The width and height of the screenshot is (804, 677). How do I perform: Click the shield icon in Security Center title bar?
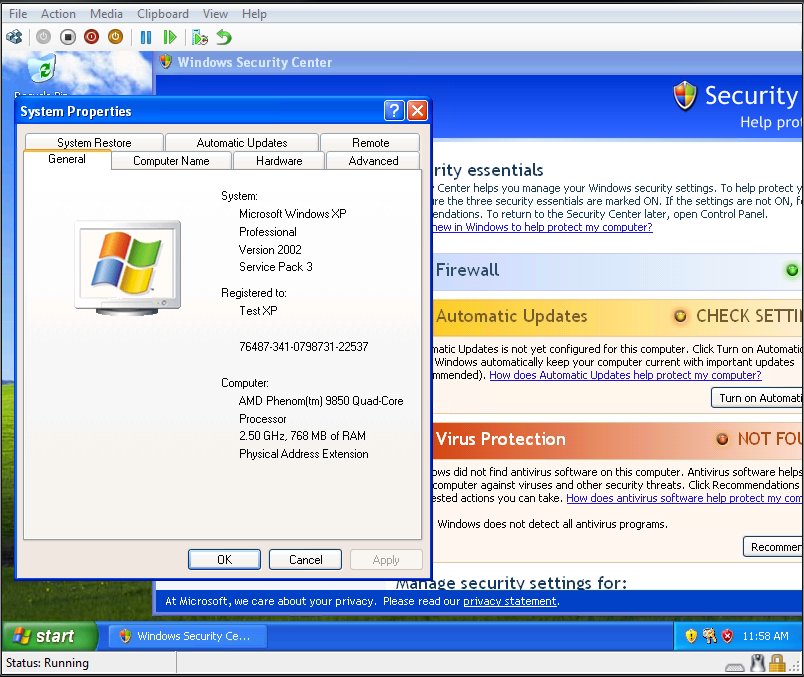[x=166, y=62]
